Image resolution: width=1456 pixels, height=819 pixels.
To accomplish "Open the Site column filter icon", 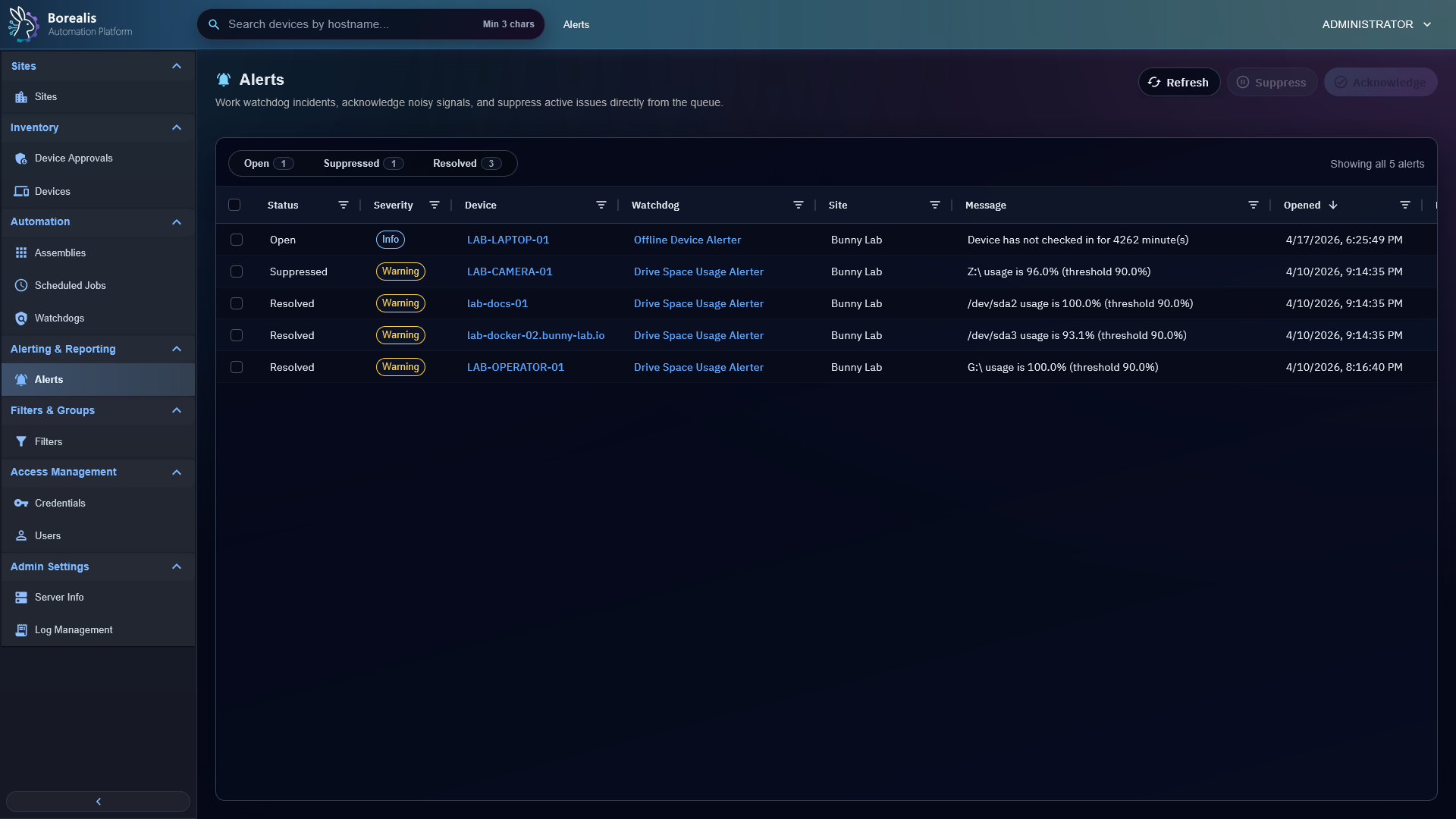I will 935,205.
